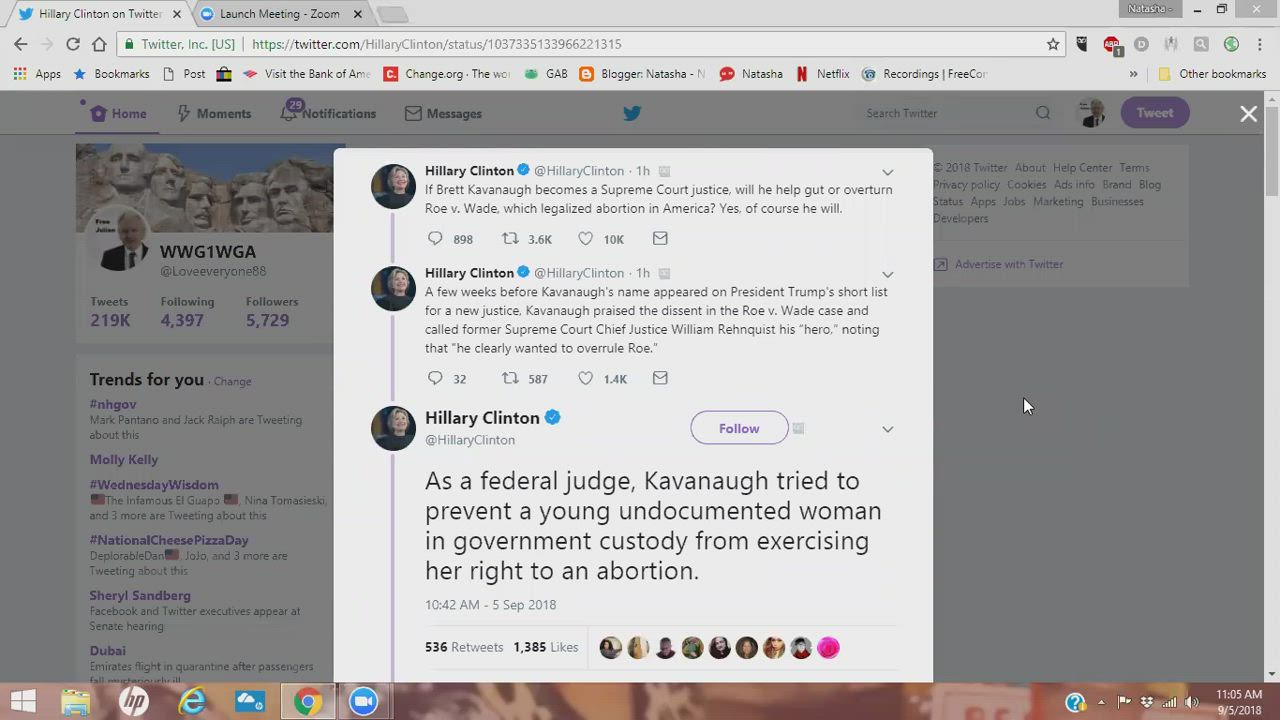Viewport: 1280px width, 720px height.
Task: Like the first Roe v. Wade tweet
Action: 586,239
